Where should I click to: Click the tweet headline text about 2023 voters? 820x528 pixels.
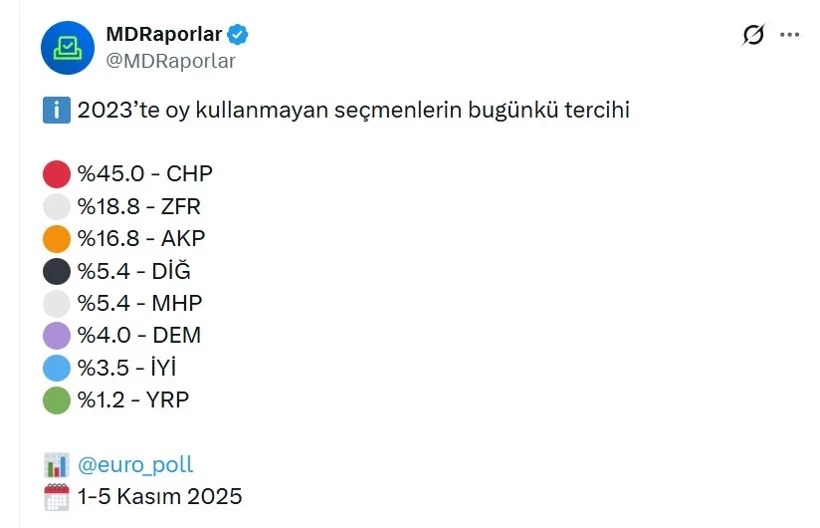(353, 110)
